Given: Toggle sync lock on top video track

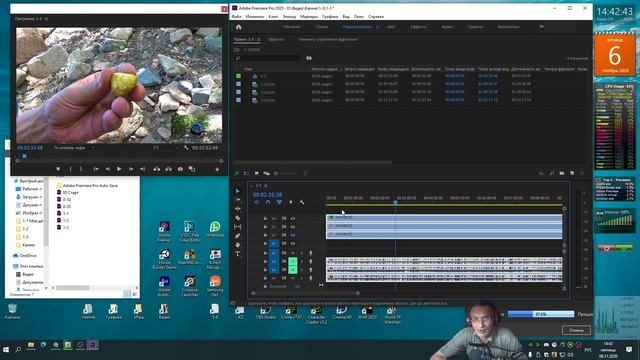Looking at the screenshot, I should [x=284, y=218].
